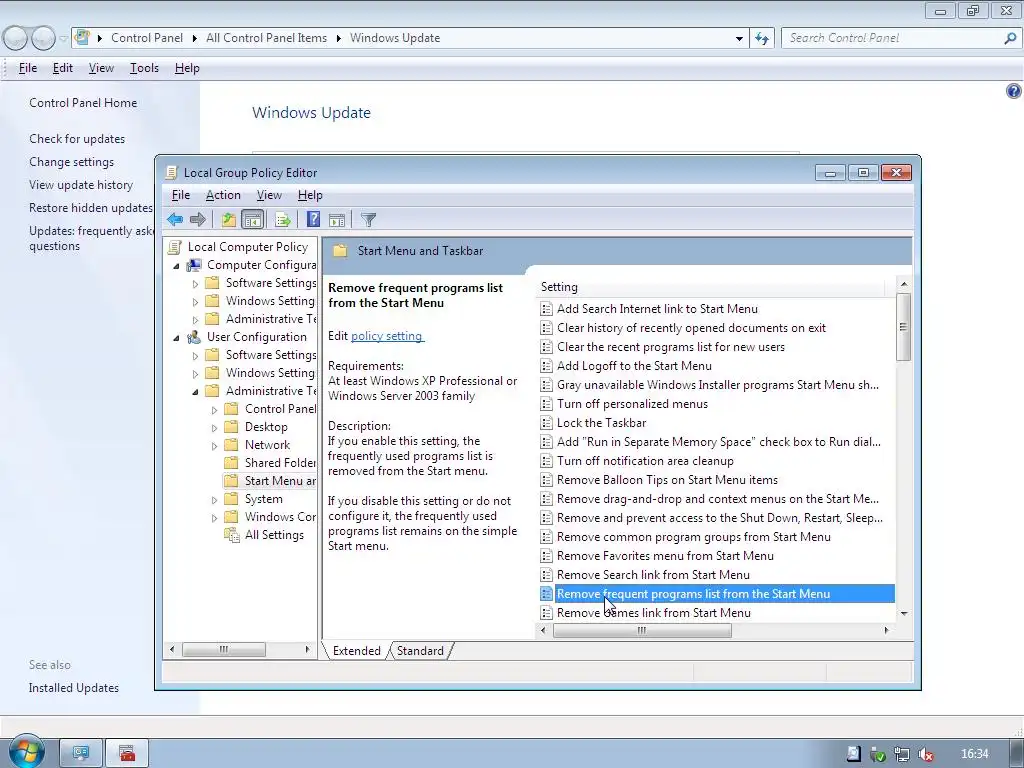
Task: Select Add Logoff to the Start Menu
Action: point(634,366)
